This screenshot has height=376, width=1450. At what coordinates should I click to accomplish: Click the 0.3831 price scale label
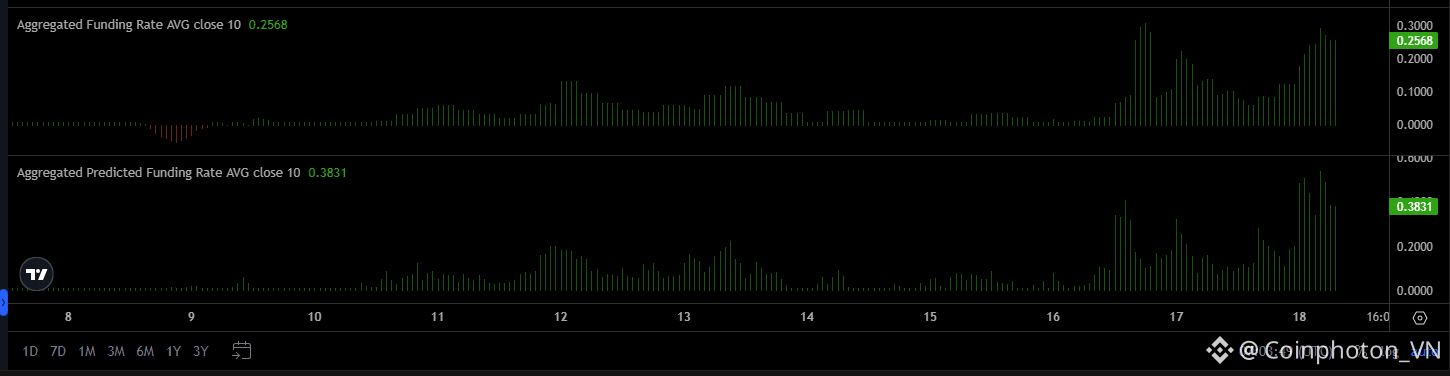pyautogui.click(x=1414, y=206)
